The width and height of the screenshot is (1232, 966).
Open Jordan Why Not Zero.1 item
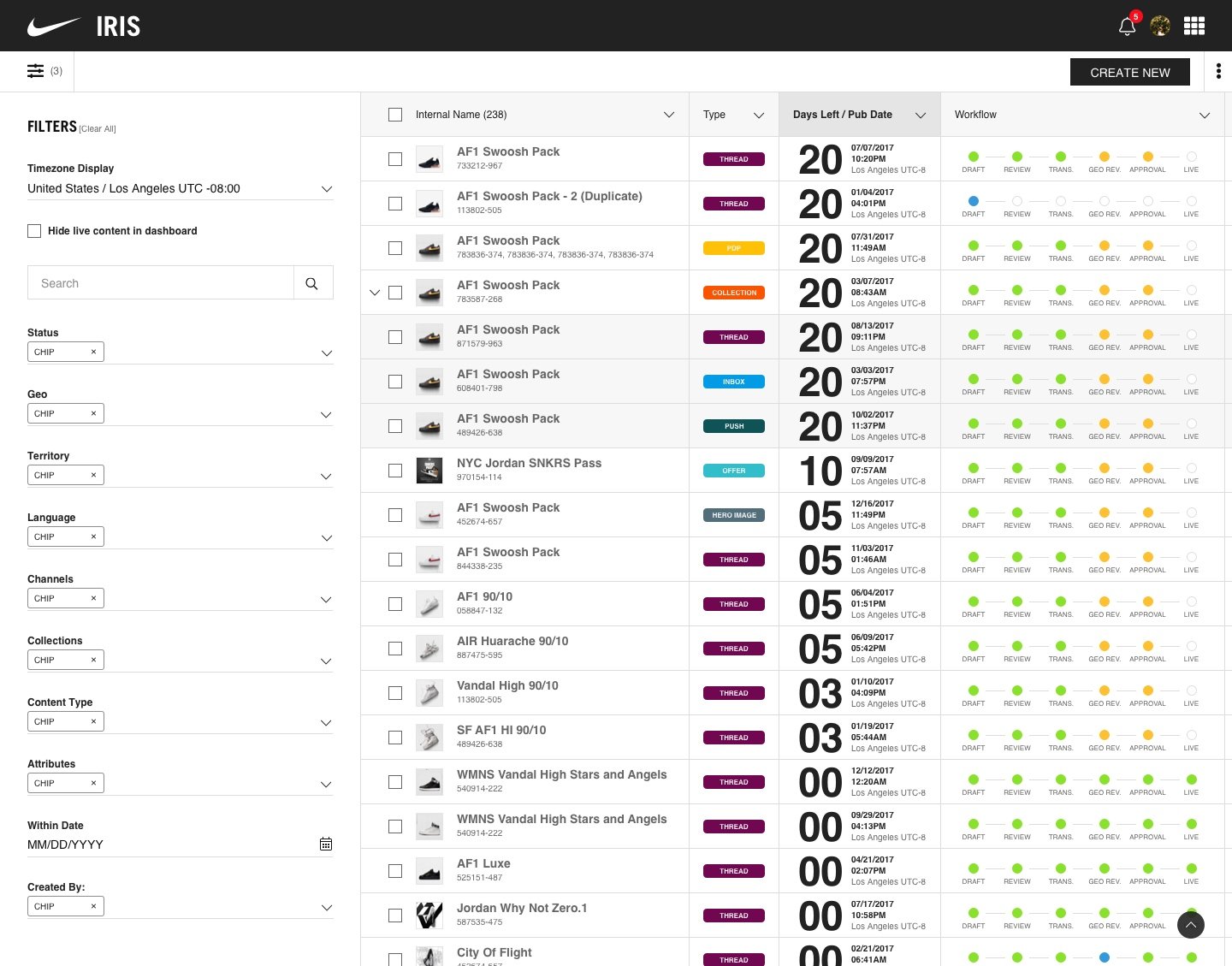[522, 908]
